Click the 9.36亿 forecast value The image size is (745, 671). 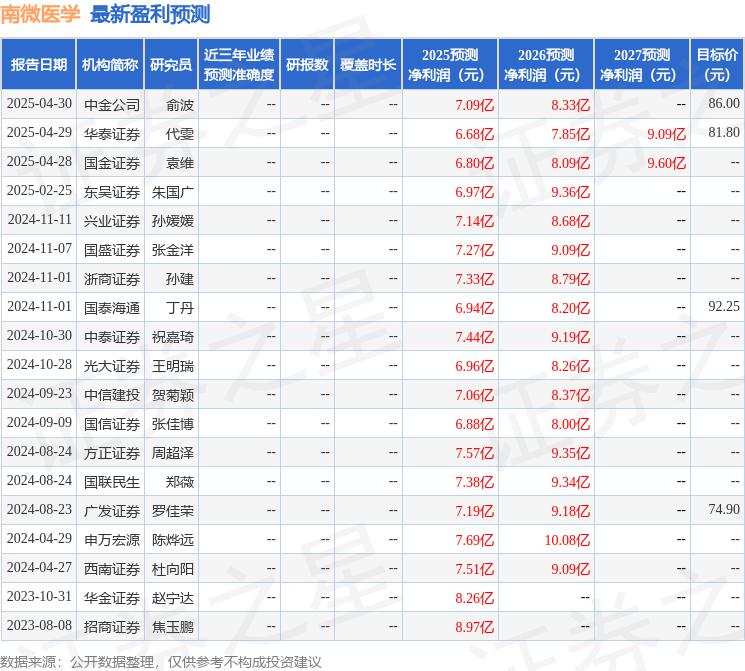coord(570,192)
